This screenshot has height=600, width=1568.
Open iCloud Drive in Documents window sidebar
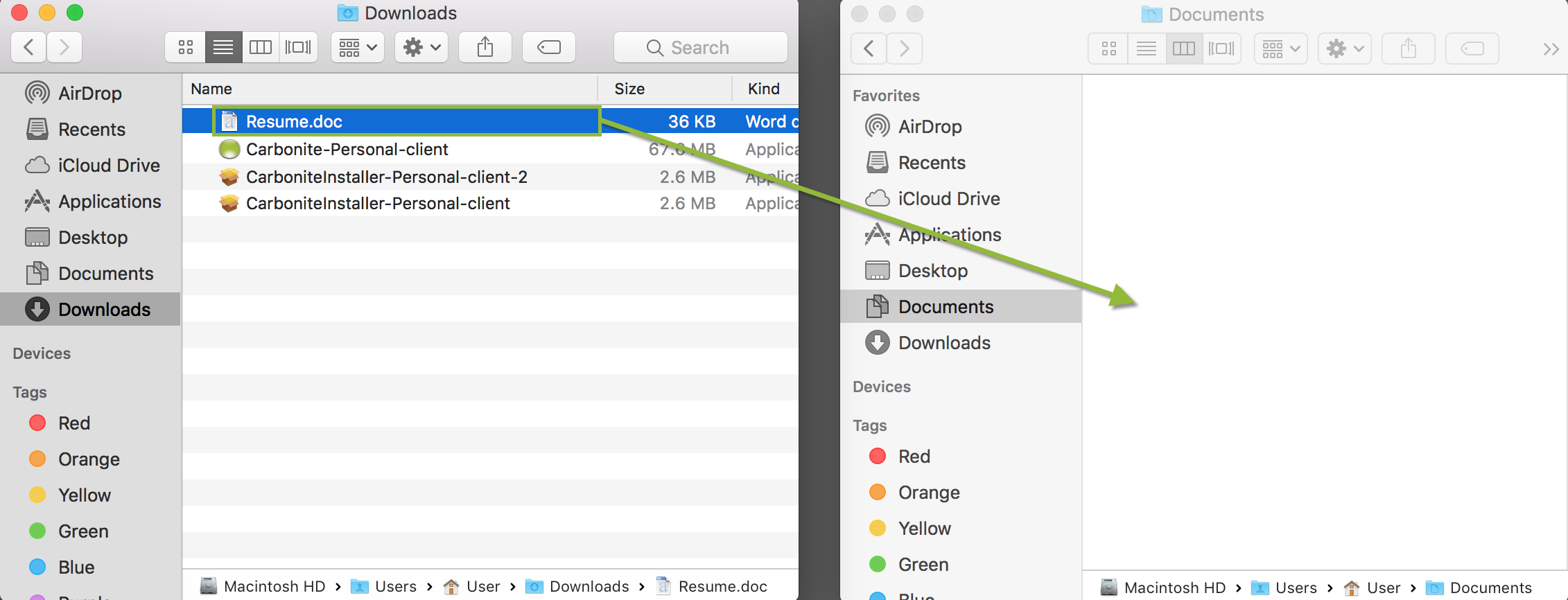click(x=961, y=198)
